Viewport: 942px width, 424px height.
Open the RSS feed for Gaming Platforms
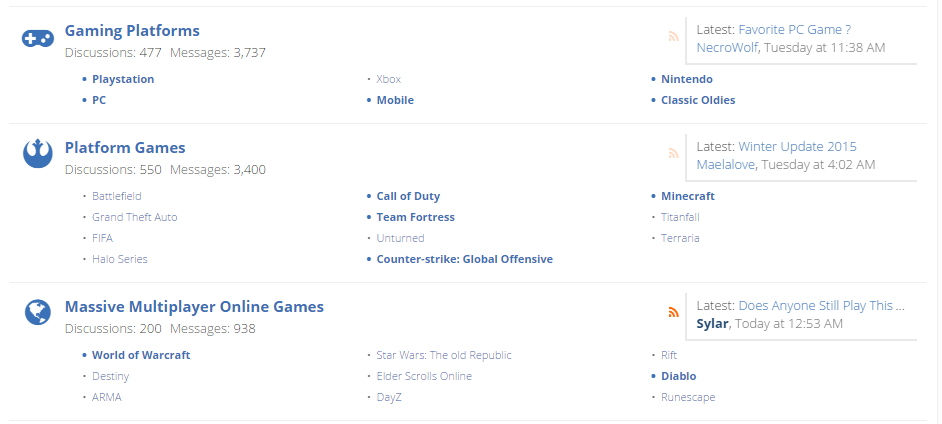pyautogui.click(x=673, y=37)
